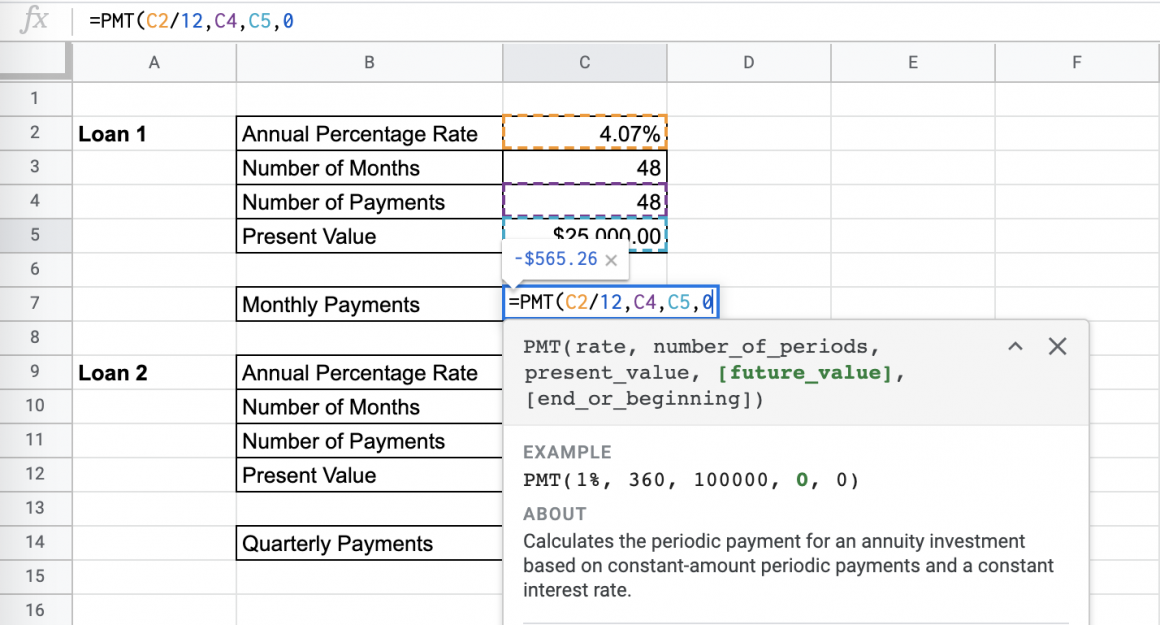Select the 4.07% rate cell
This screenshot has height=625, width=1160.
(x=584, y=133)
